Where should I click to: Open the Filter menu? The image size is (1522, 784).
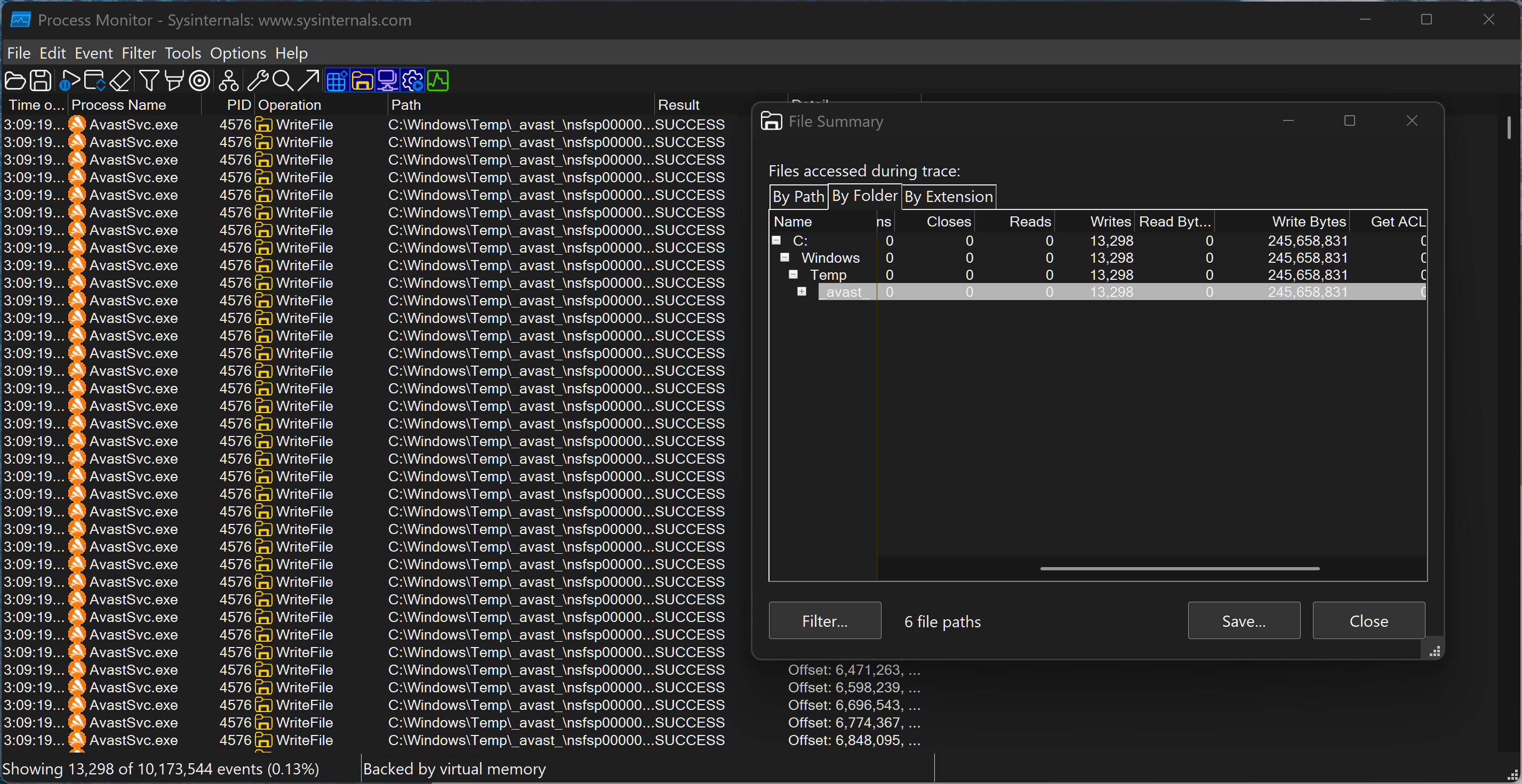(x=139, y=53)
